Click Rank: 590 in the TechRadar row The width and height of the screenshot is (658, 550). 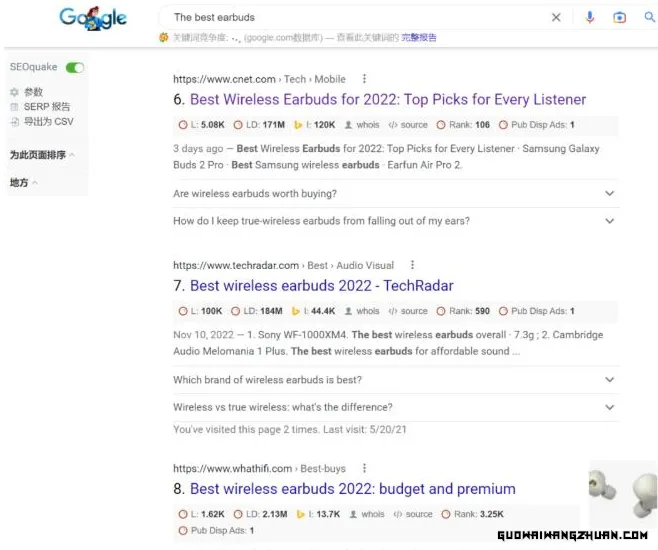(x=463, y=311)
